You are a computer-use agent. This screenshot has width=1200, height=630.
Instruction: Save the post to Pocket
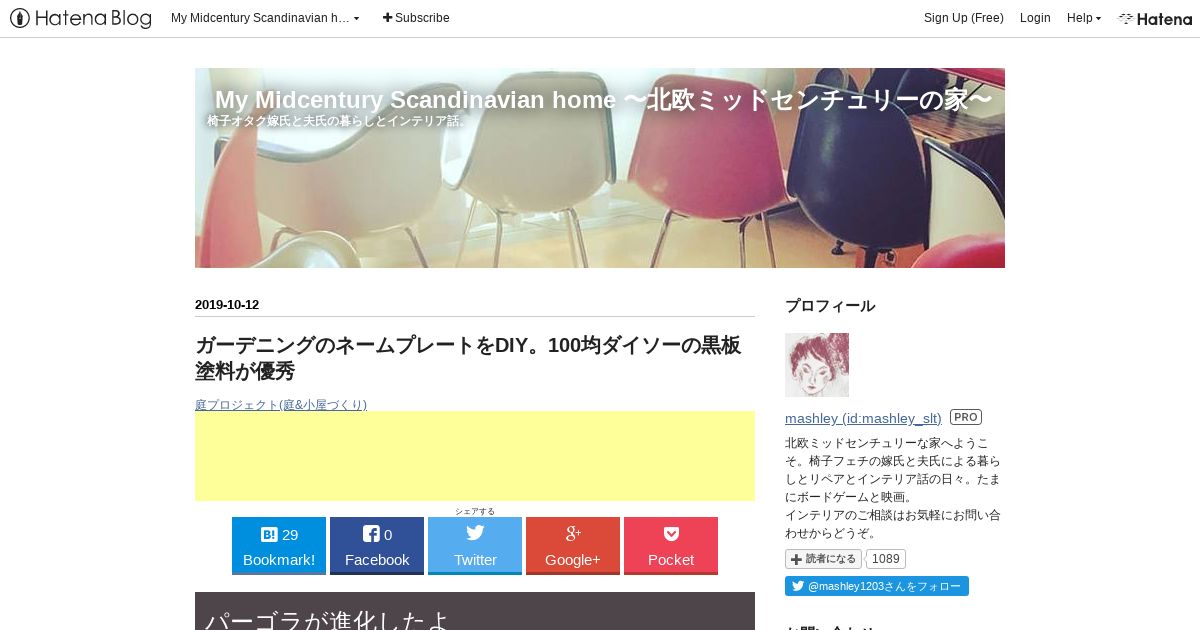671,546
